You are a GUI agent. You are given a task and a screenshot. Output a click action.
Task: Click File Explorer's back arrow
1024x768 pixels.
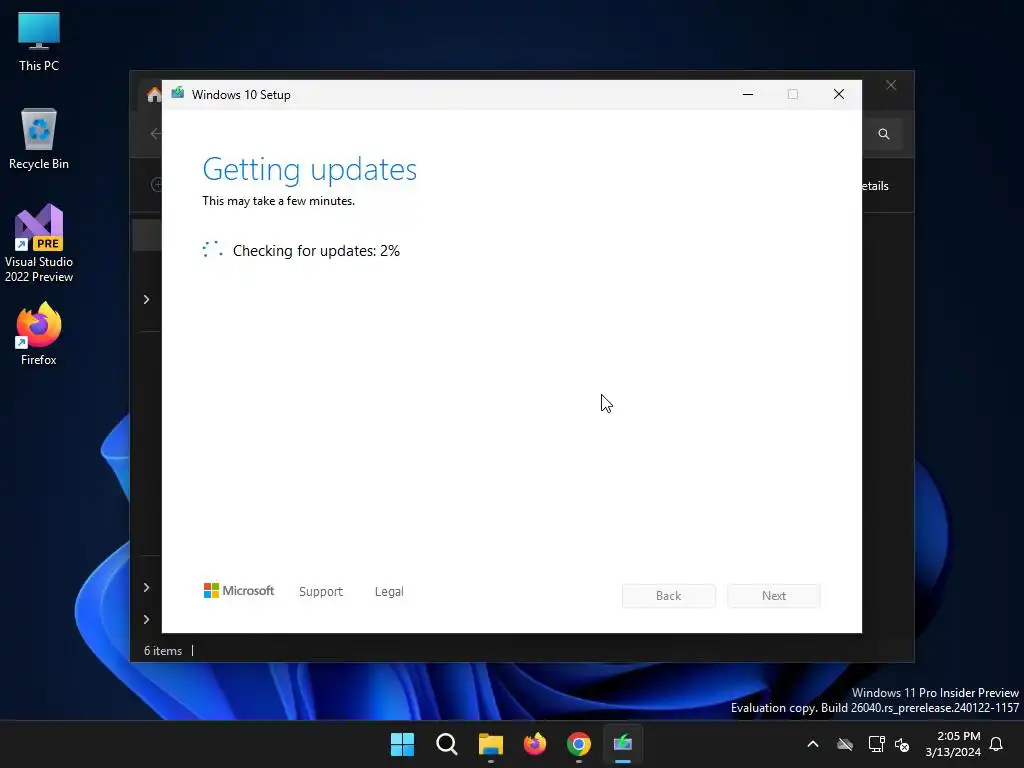[x=155, y=134]
